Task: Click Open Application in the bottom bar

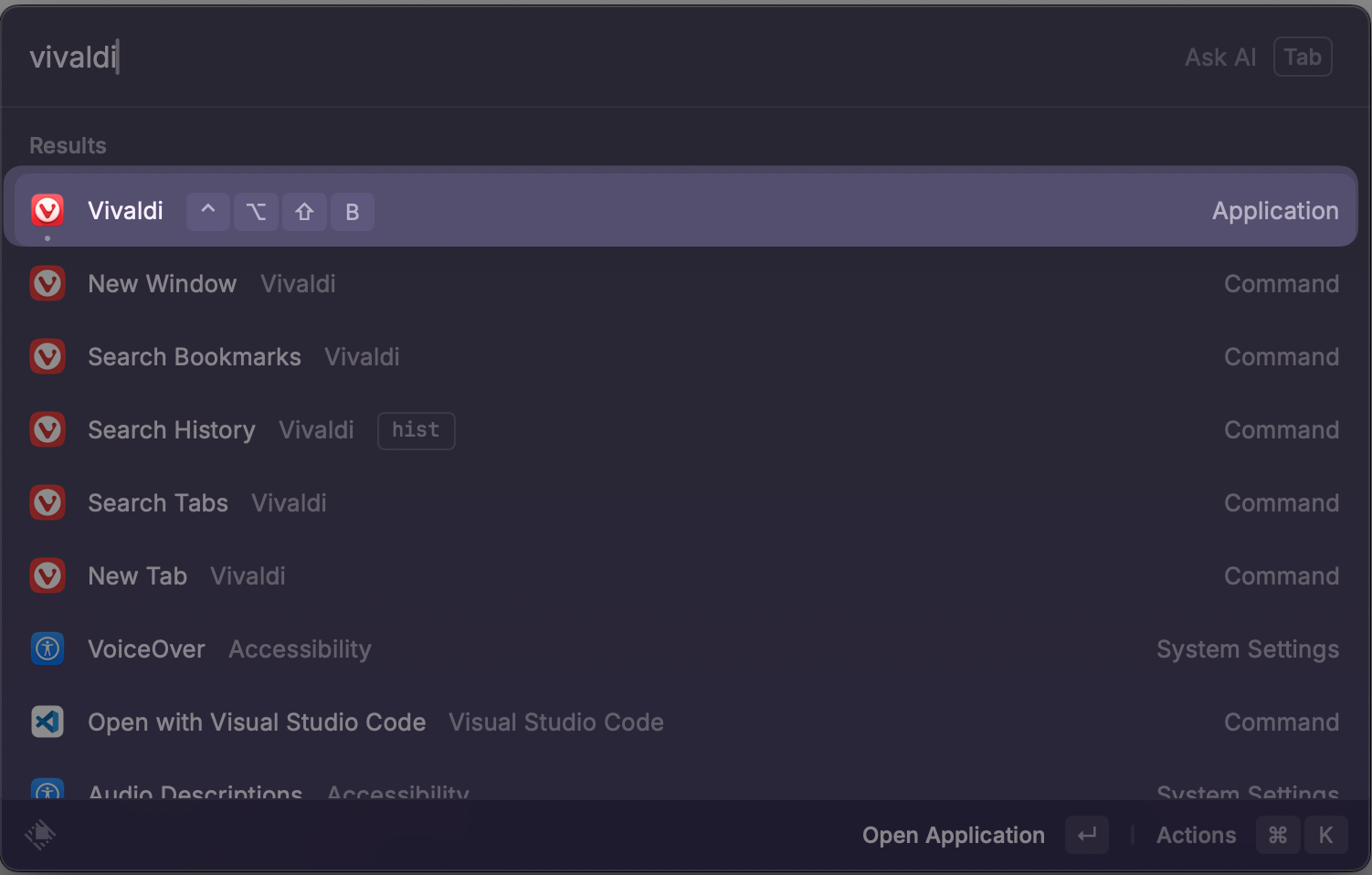Action: coord(953,835)
